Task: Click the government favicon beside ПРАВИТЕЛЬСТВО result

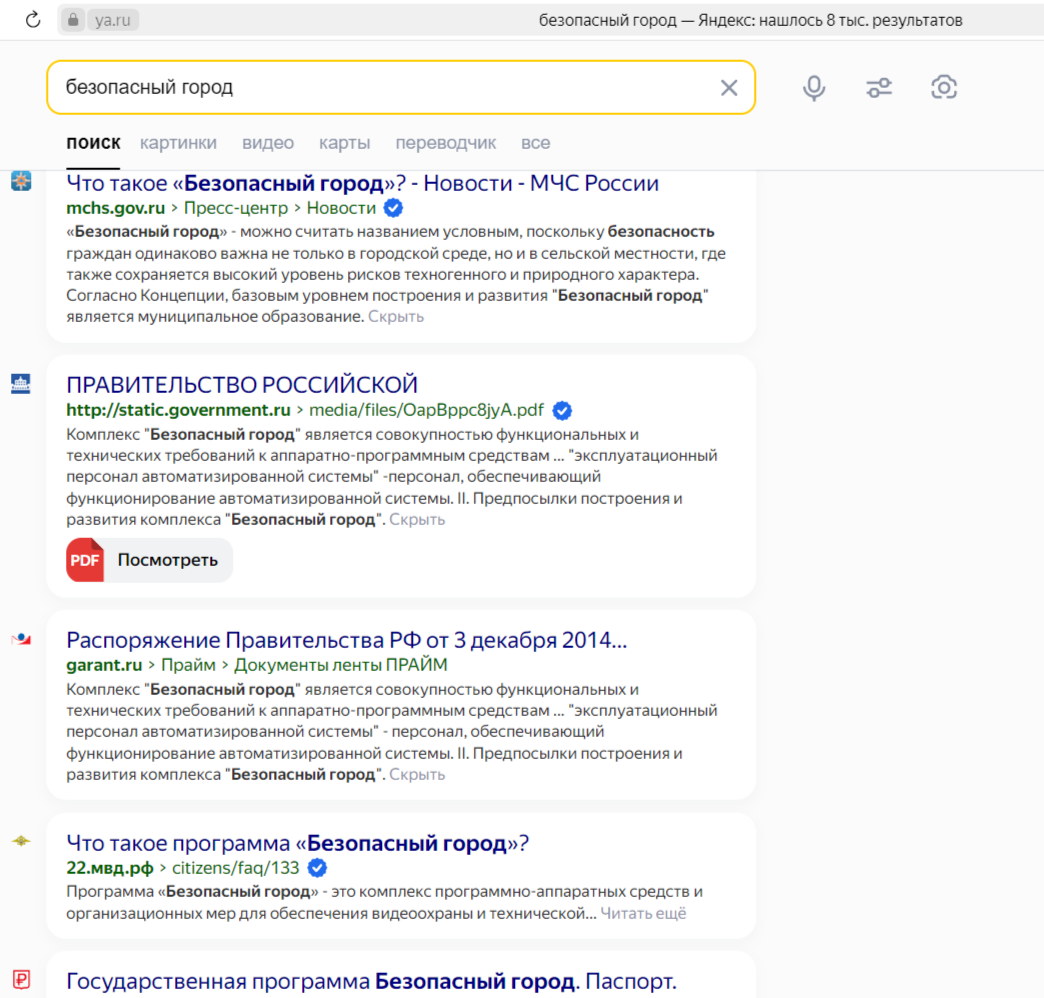Action: (x=21, y=383)
